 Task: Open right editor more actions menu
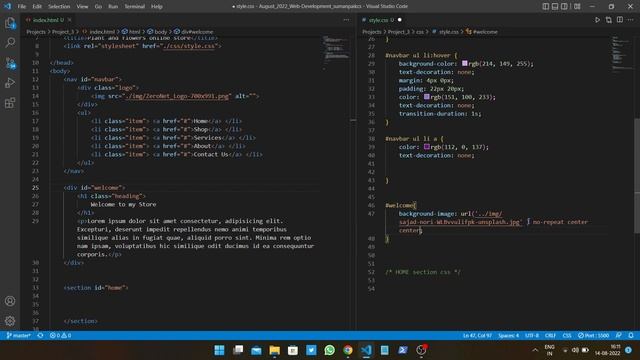(x=631, y=20)
